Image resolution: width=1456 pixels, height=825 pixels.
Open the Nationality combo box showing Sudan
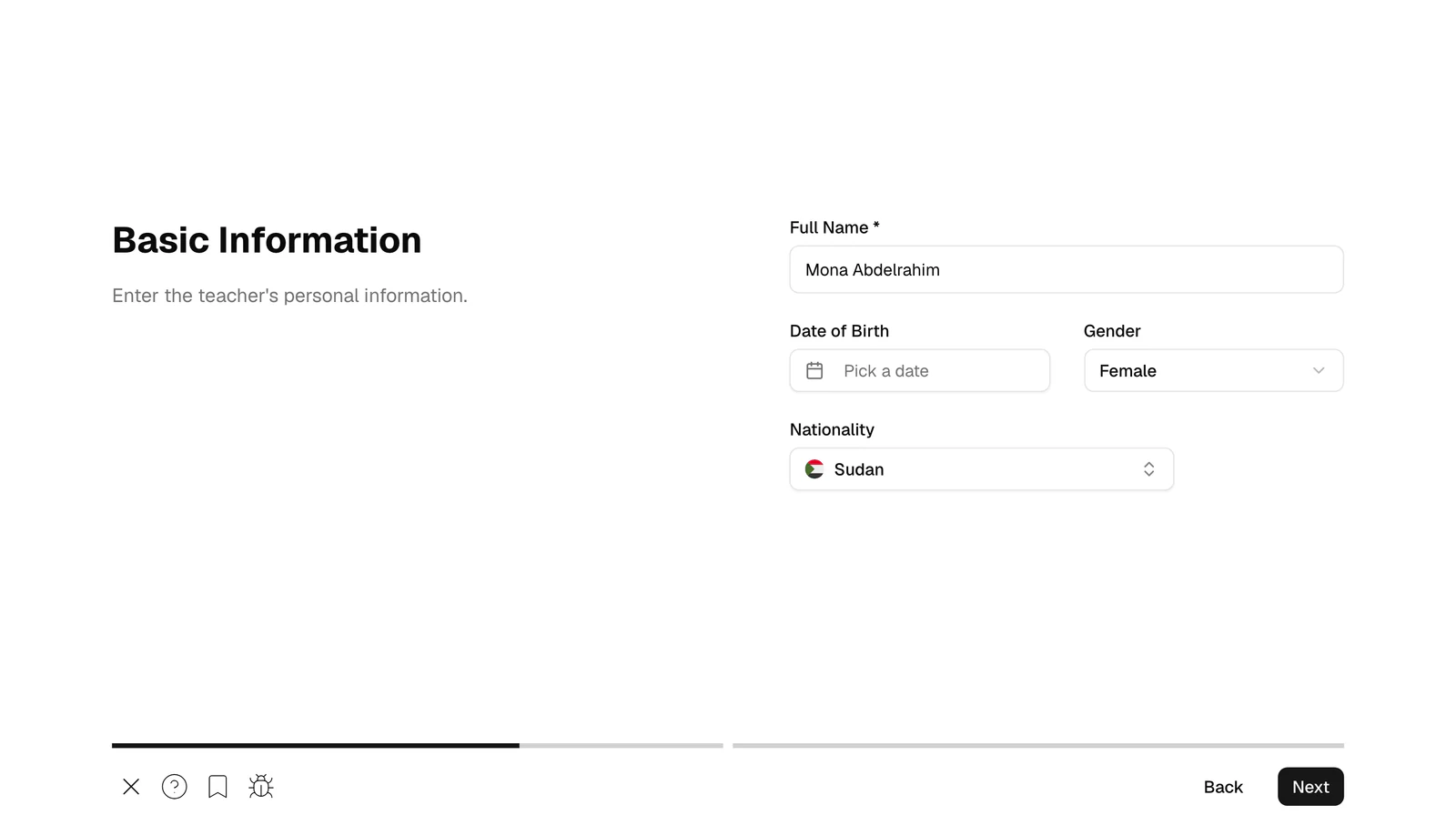pos(982,469)
